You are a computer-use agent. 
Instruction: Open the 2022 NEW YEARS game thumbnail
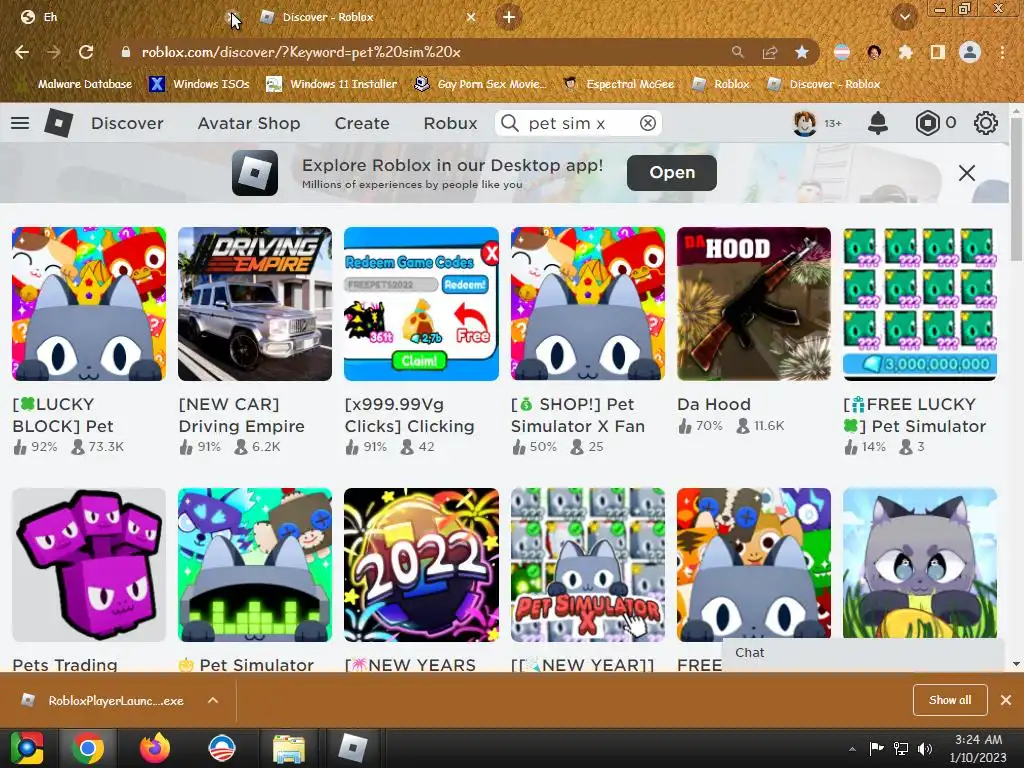(421, 565)
